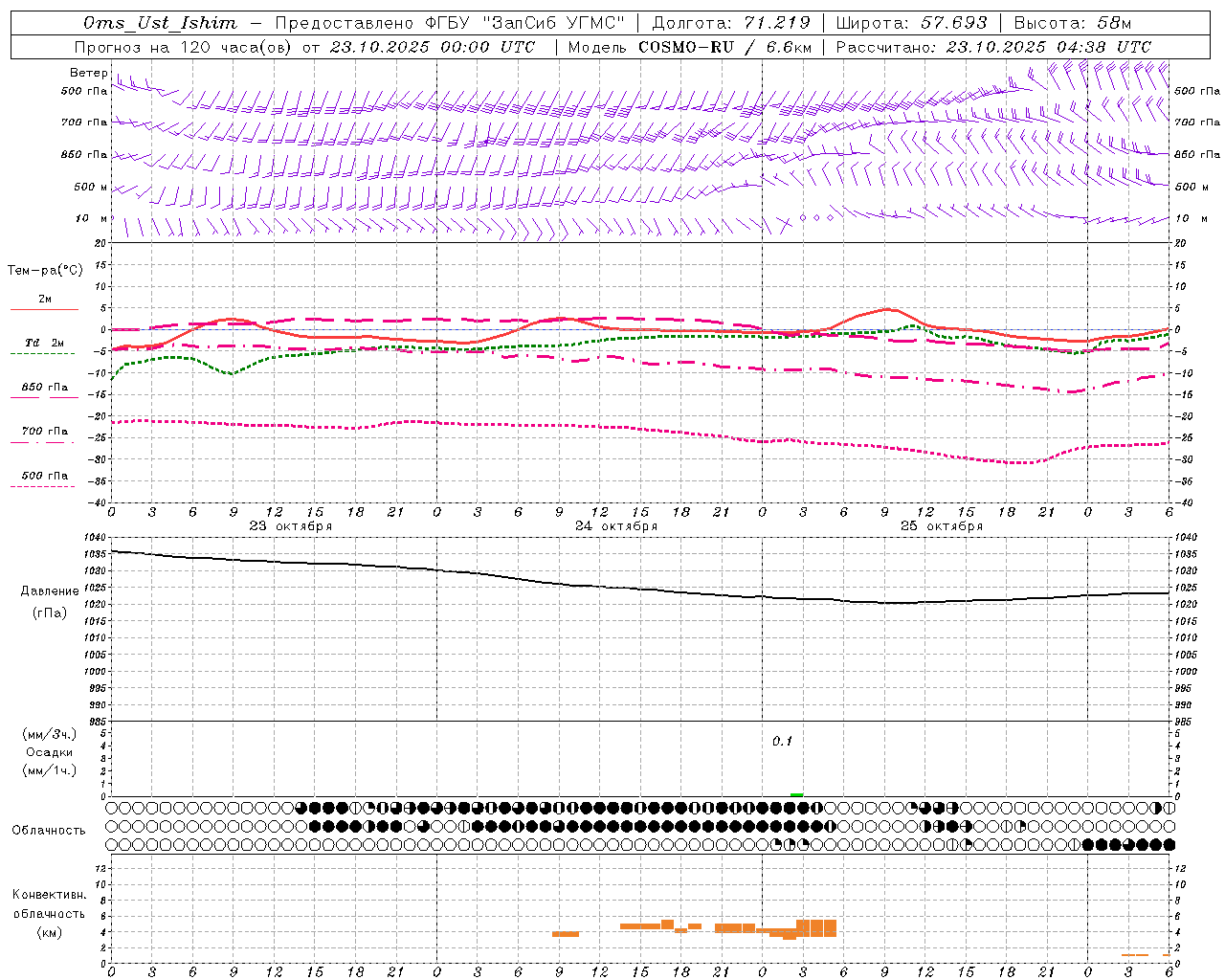Click the Давление panel label

[49, 591]
